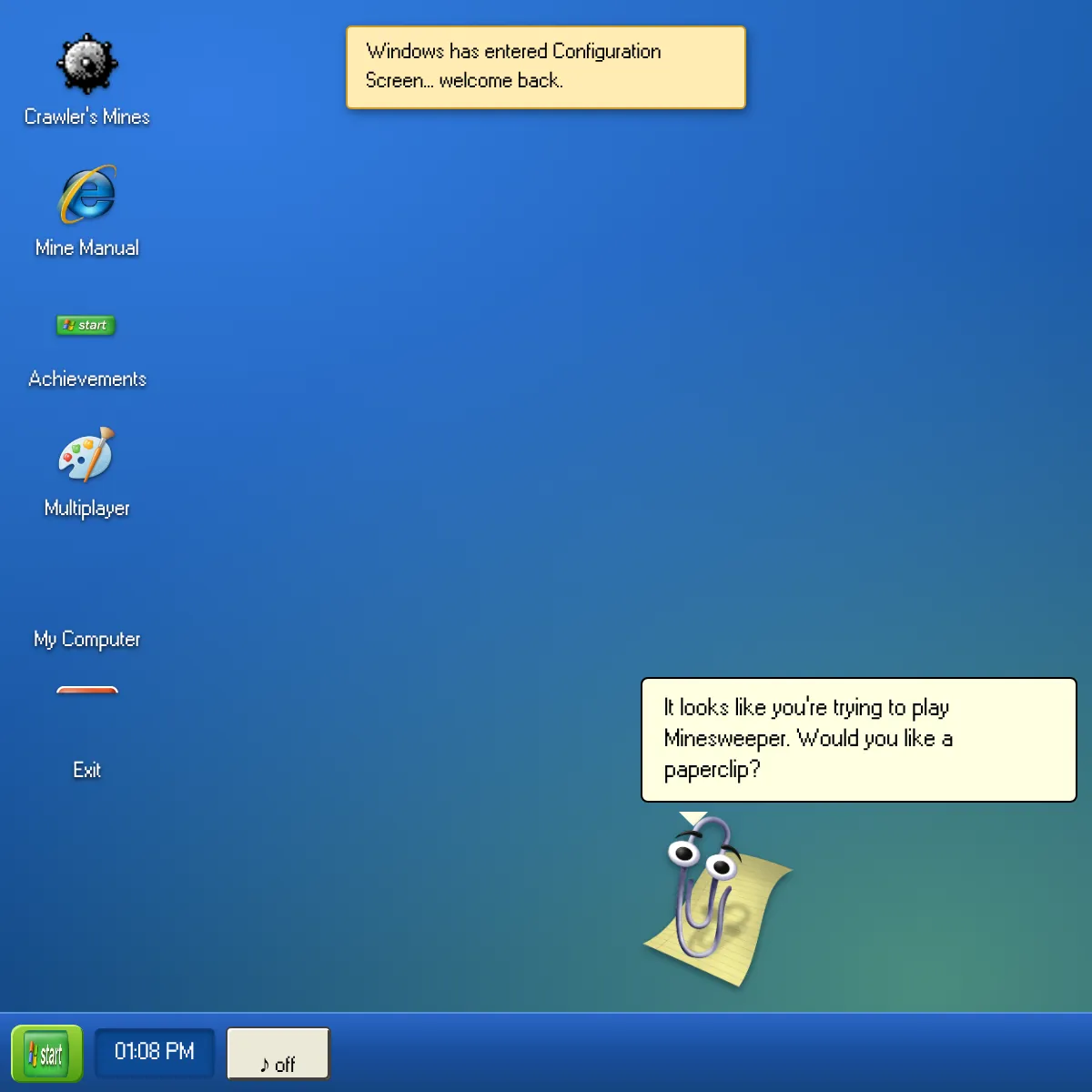Open the Crawler's Mines mine icon
The height and width of the screenshot is (1092, 1092).
(87, 64)
